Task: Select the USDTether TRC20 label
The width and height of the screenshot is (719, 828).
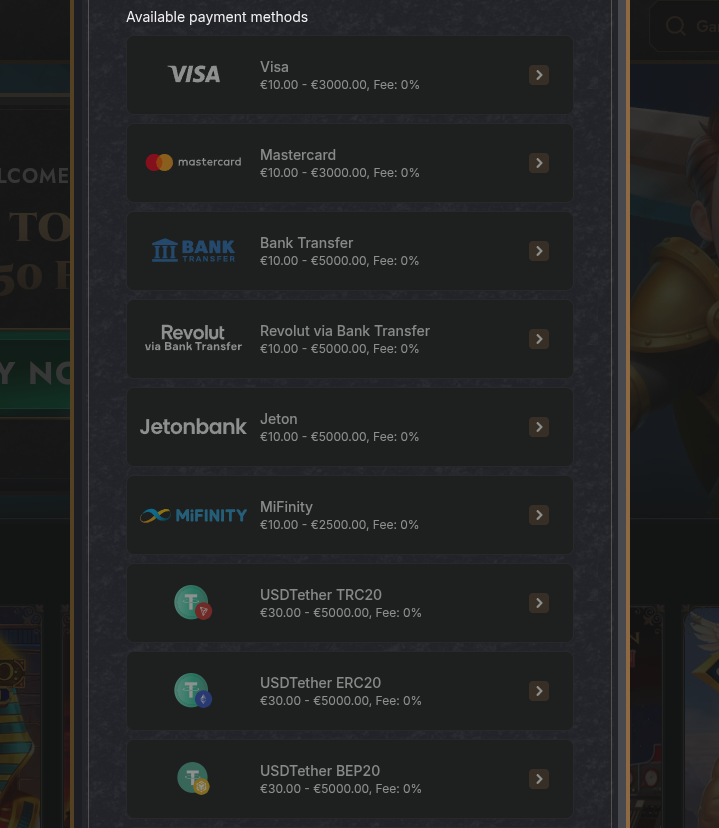Action: [x=321, y=595]
